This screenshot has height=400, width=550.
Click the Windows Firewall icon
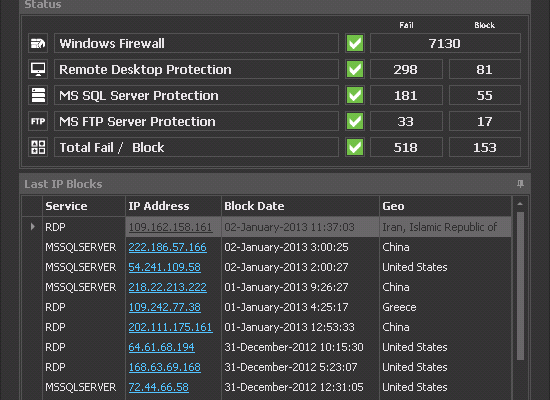click(38, 43)
